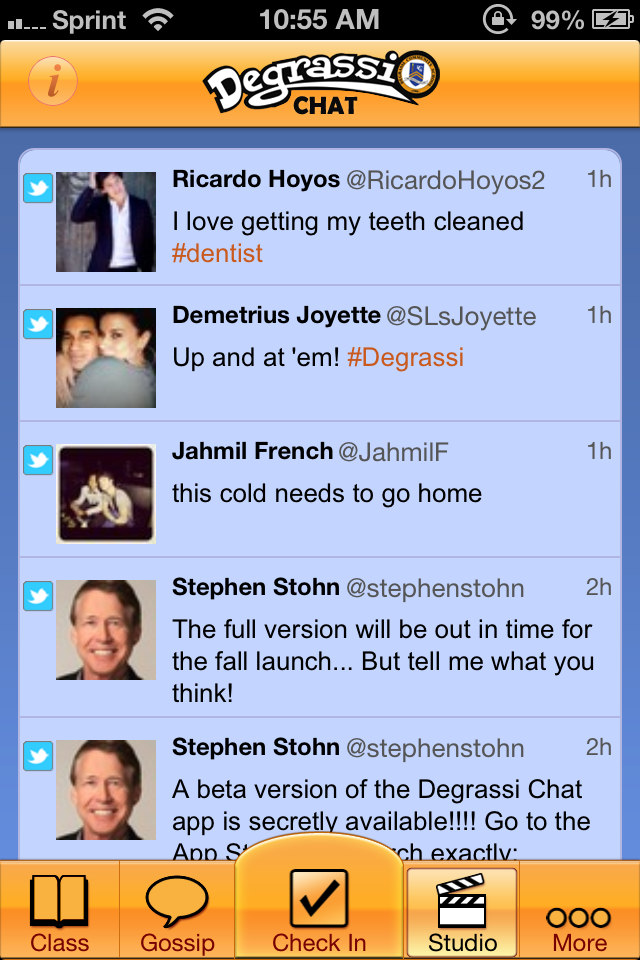Open Demetrius Joyette profile photo
Screen dimensions: 640x960
(x=106, y=358)
